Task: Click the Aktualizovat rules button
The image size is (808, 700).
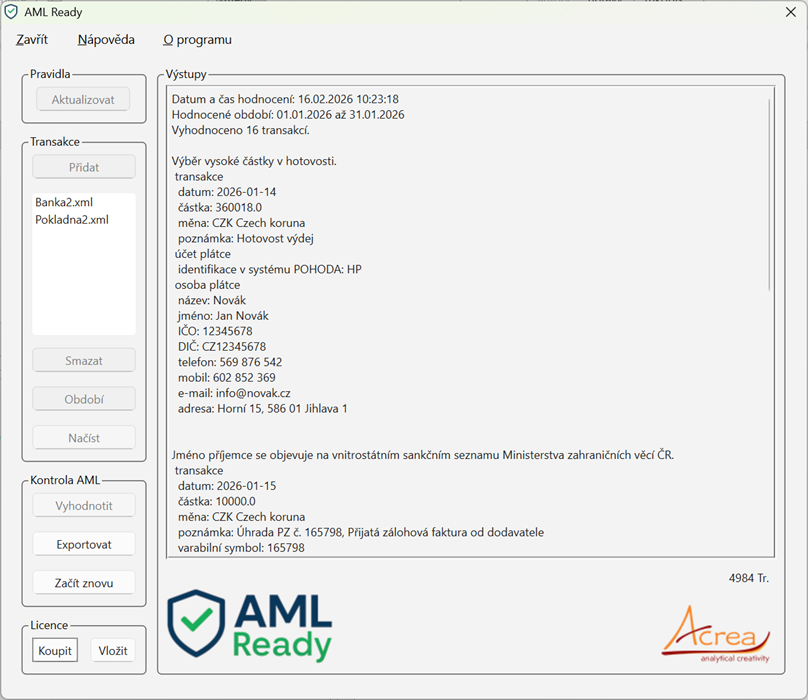Action: click(x=83, y=100)
